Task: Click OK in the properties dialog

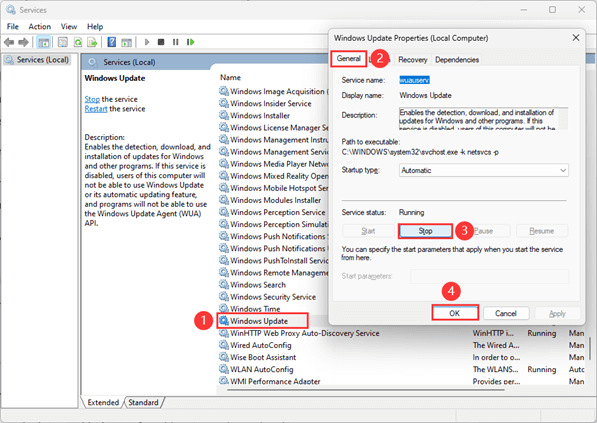Action: pos(455,313)
